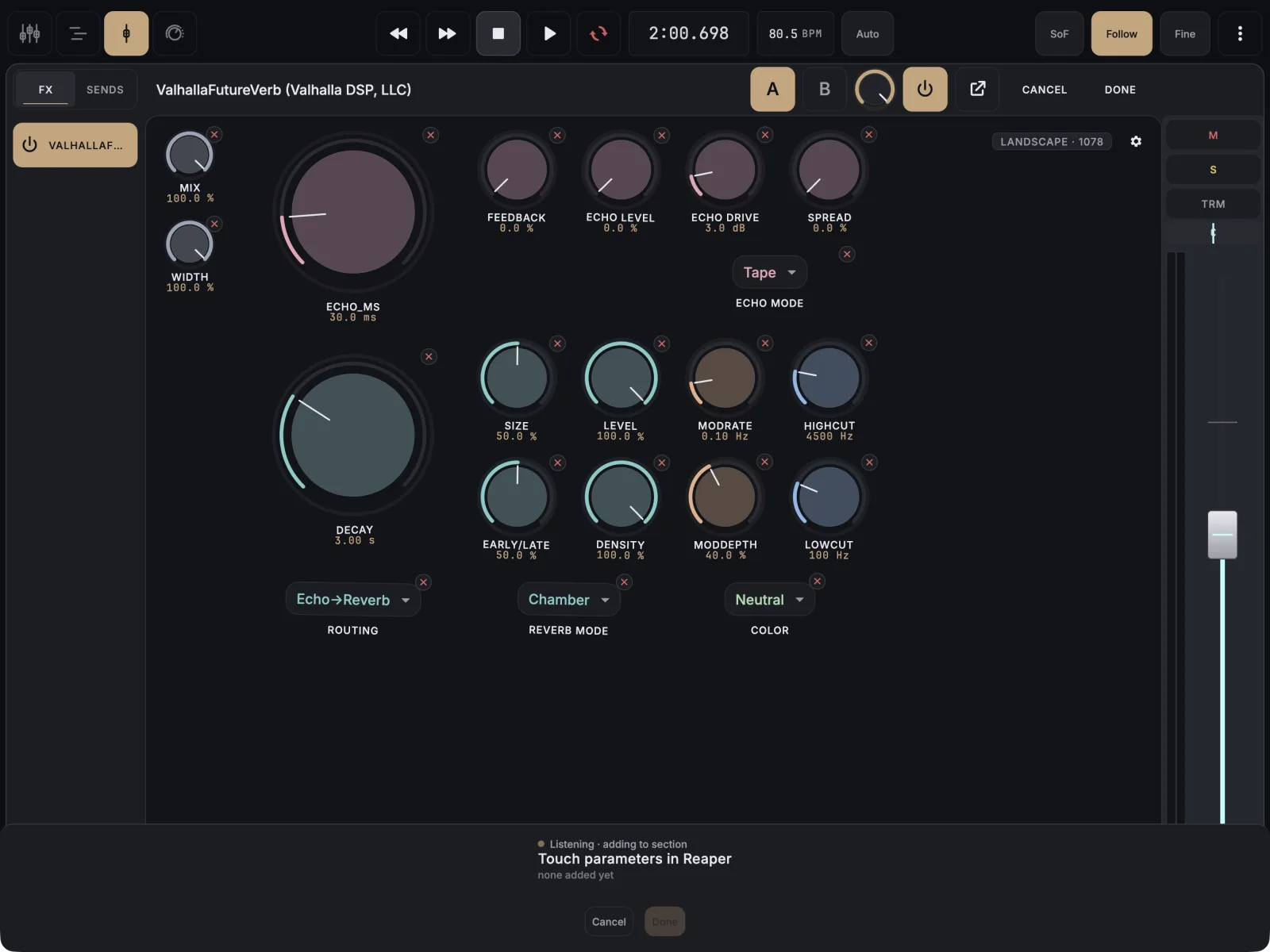Remove the HIGHCUT knob via its X

pos(869,343)
